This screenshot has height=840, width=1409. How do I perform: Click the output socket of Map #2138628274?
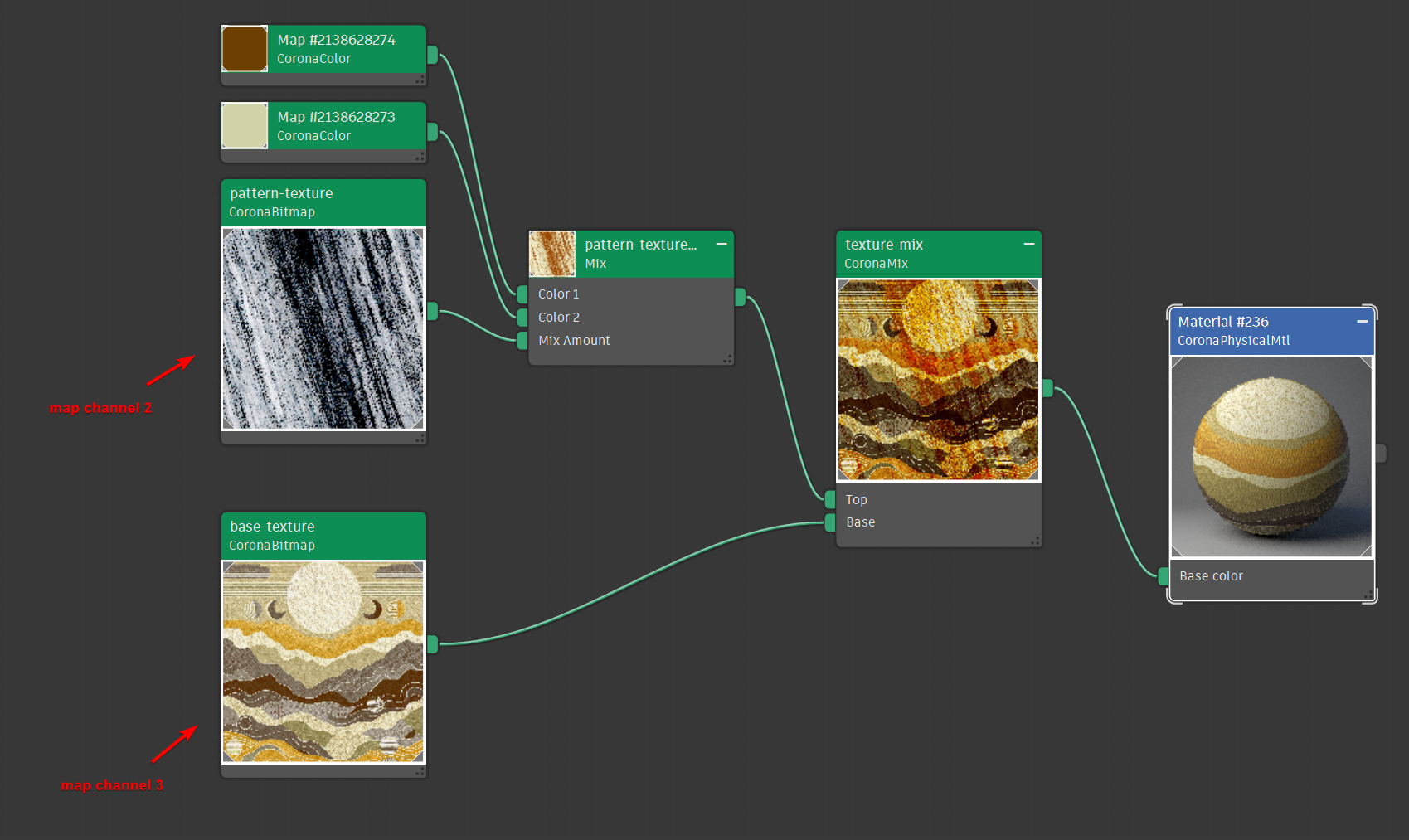[x=431, y=55]
